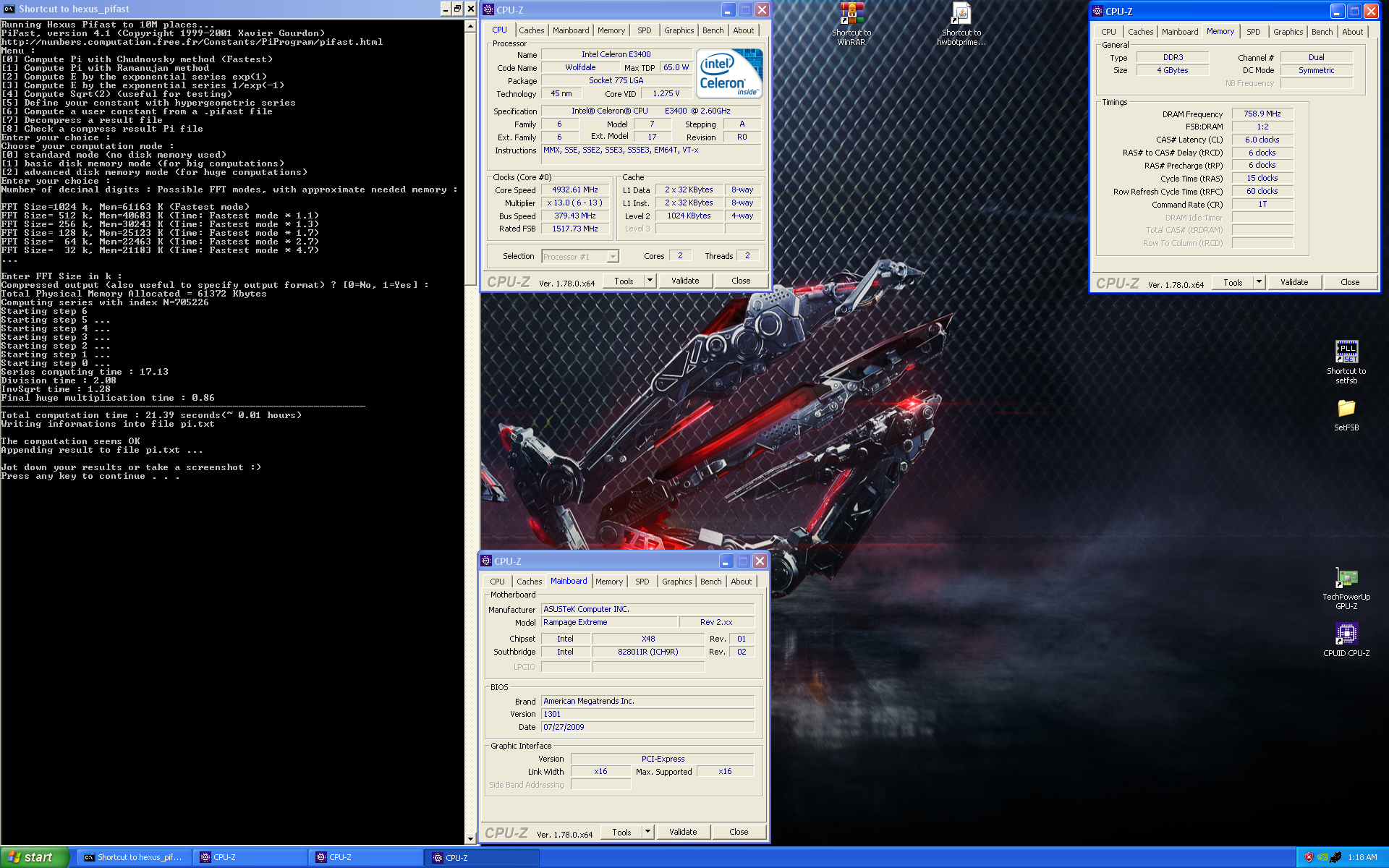Activate the second CPU-Z taskbar button
The image size is (1389, 868).
[366, 857]
